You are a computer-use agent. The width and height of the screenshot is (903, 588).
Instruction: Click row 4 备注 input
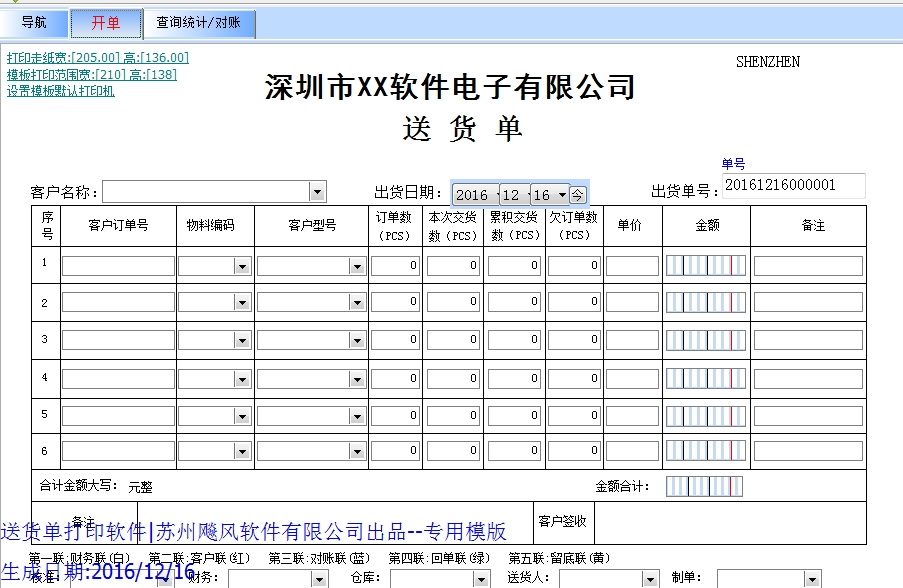pos(809,379)
